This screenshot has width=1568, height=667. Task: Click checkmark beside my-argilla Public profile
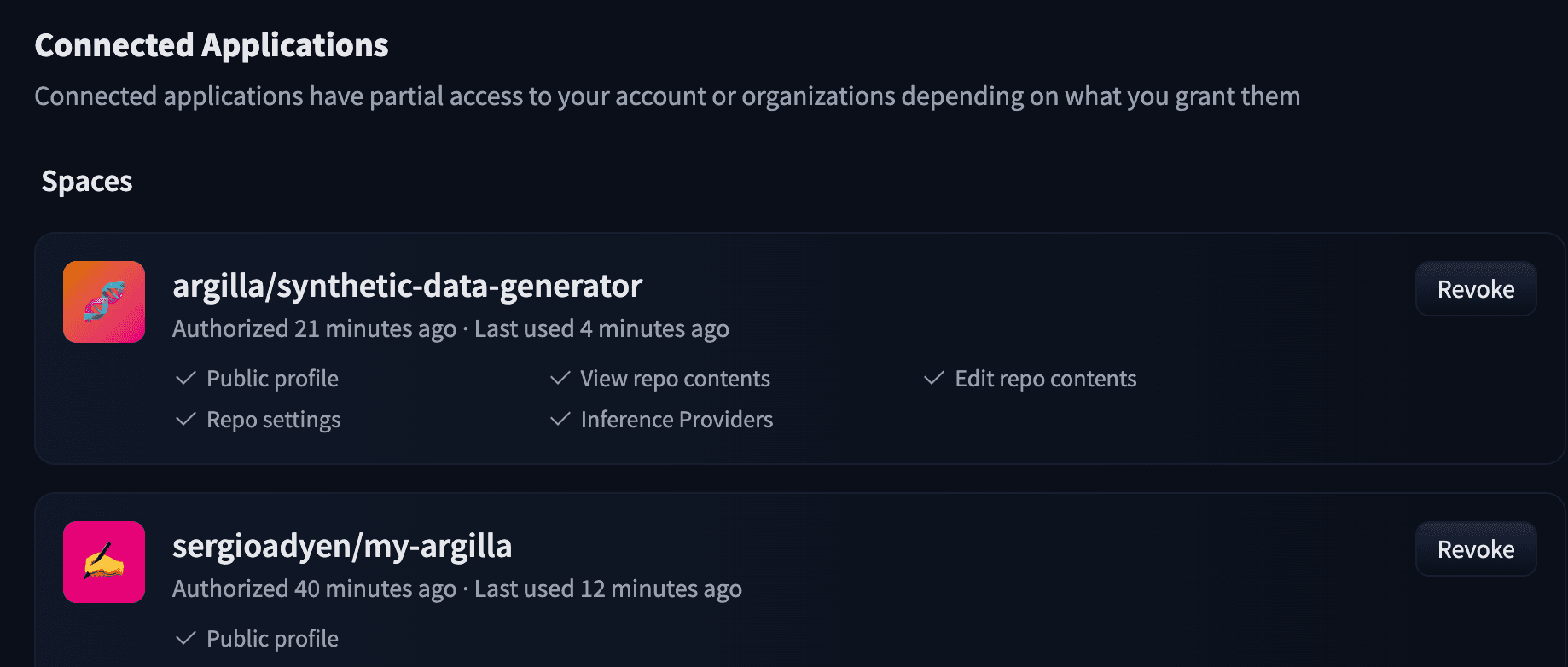186,638
